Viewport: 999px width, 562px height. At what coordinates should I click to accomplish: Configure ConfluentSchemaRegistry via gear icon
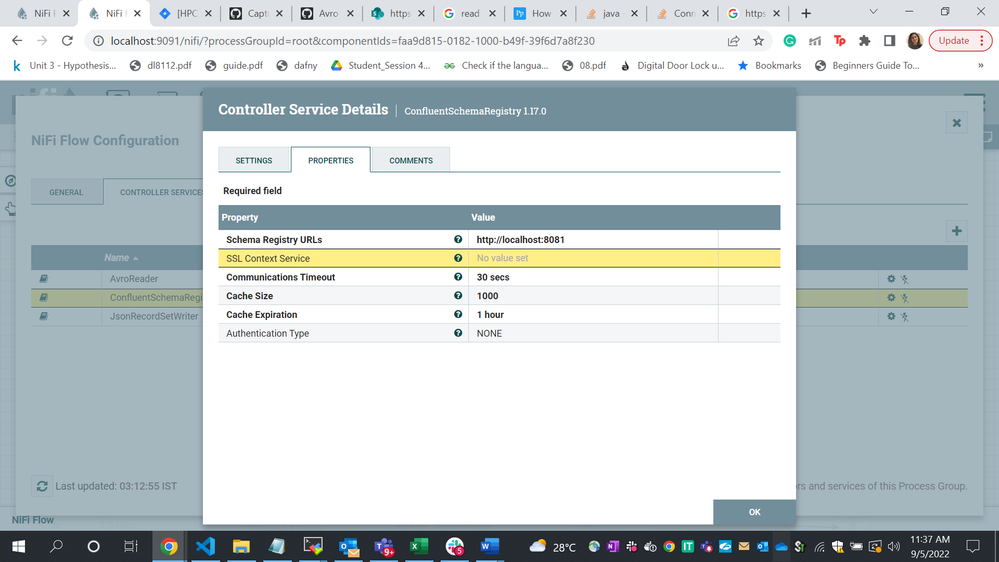coord(891,298)
